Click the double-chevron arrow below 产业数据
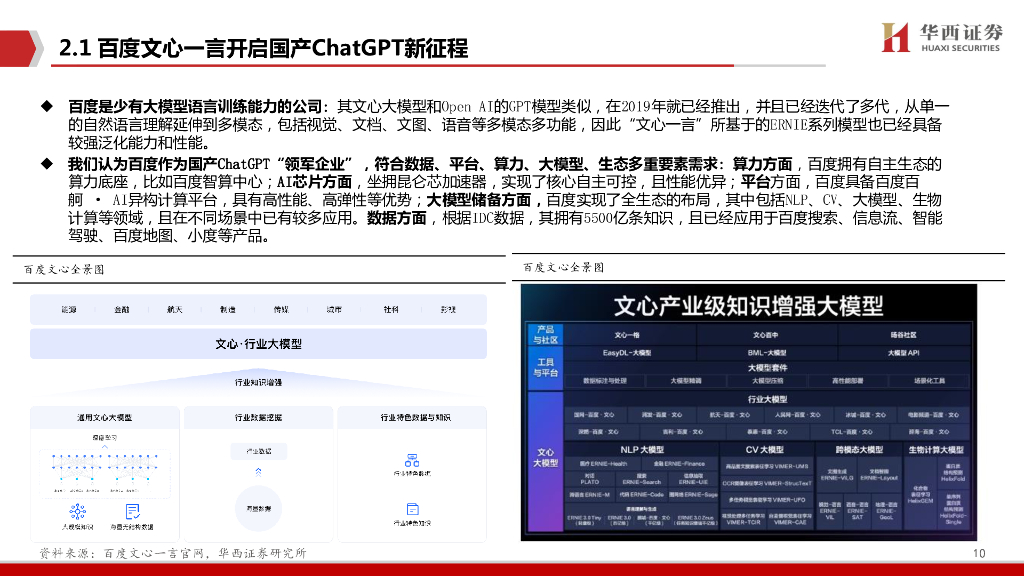Viewport: 1024px width, 576px height. [x=257, y=472]
